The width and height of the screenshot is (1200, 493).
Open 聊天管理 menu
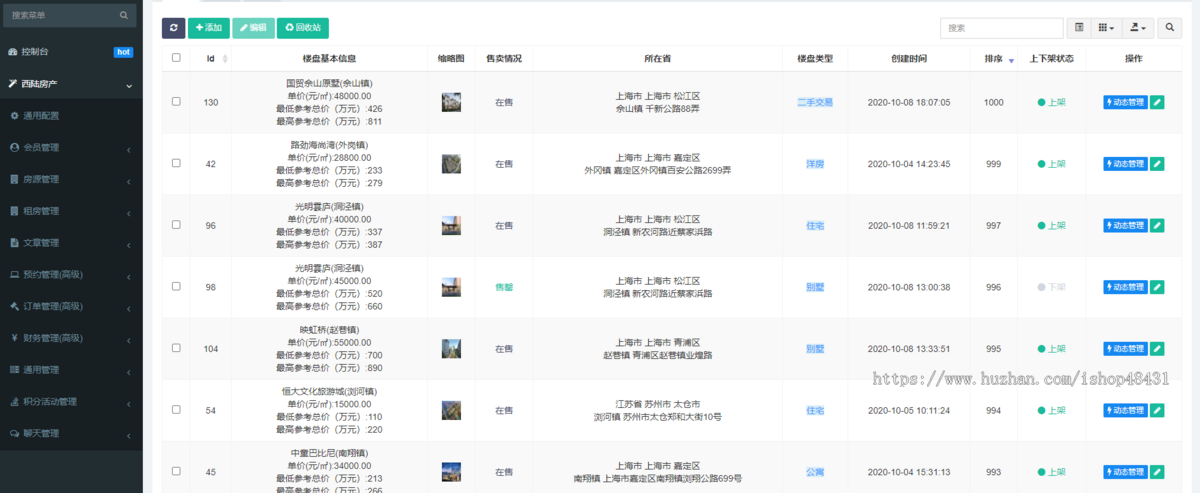coord(70,434)
